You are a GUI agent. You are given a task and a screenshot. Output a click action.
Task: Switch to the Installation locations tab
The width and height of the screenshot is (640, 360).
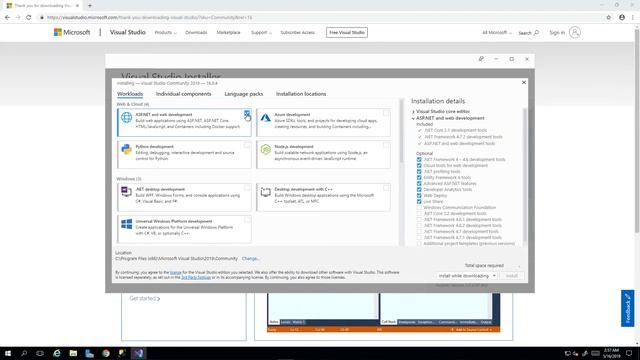pos(301,94)
